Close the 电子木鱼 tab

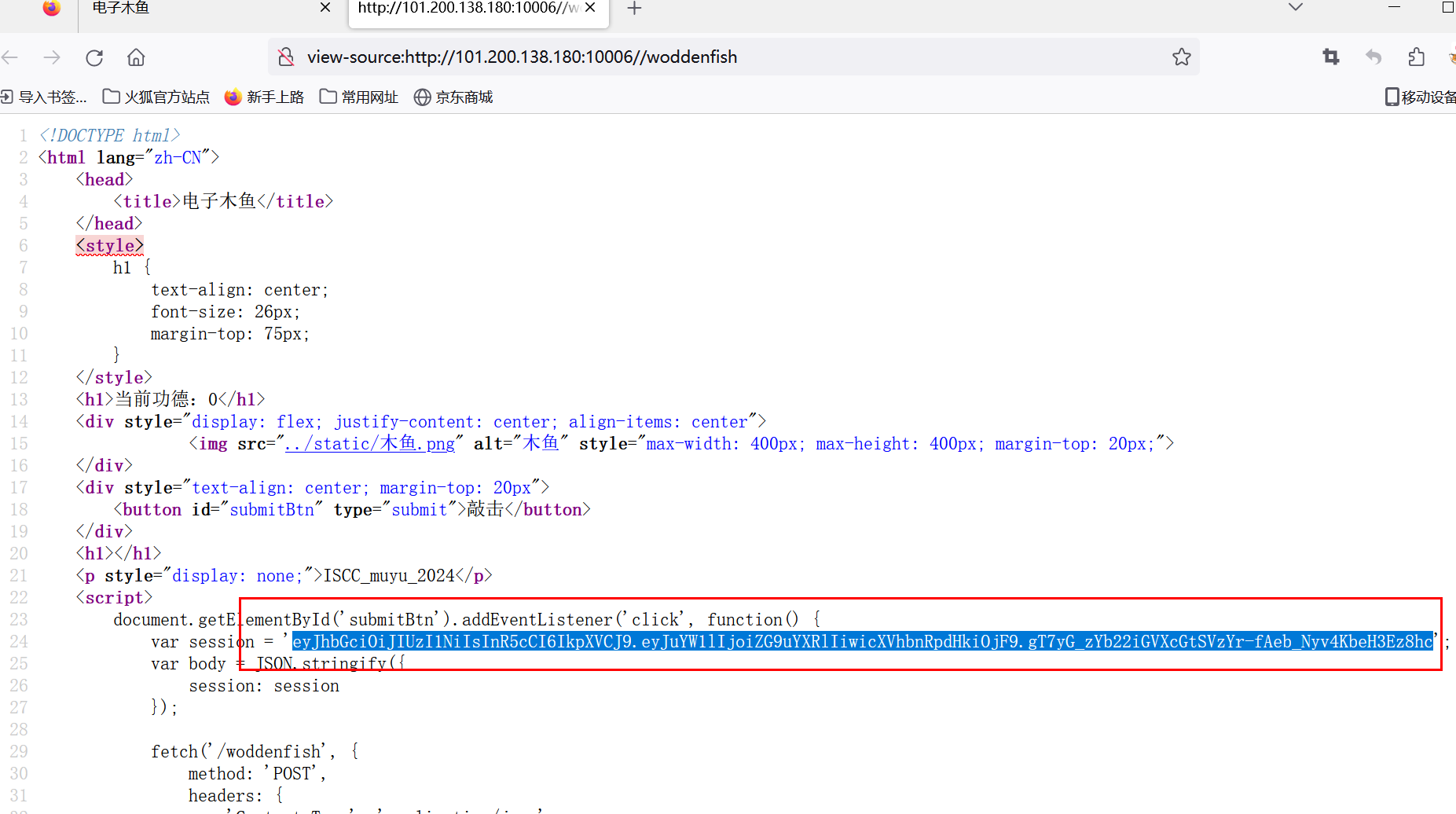[x=325, y=7]
